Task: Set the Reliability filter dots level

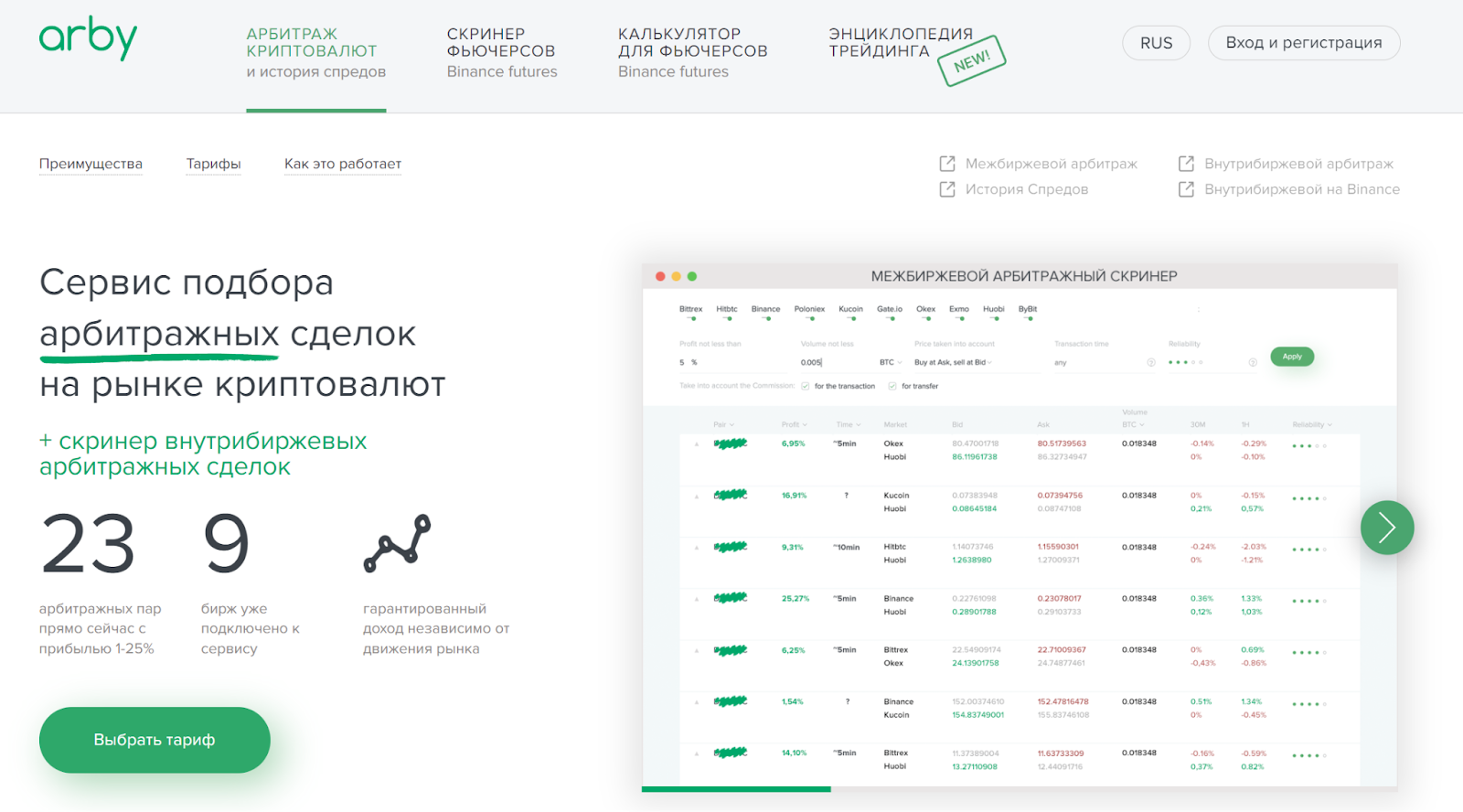Action: [x=1186, y=362]
